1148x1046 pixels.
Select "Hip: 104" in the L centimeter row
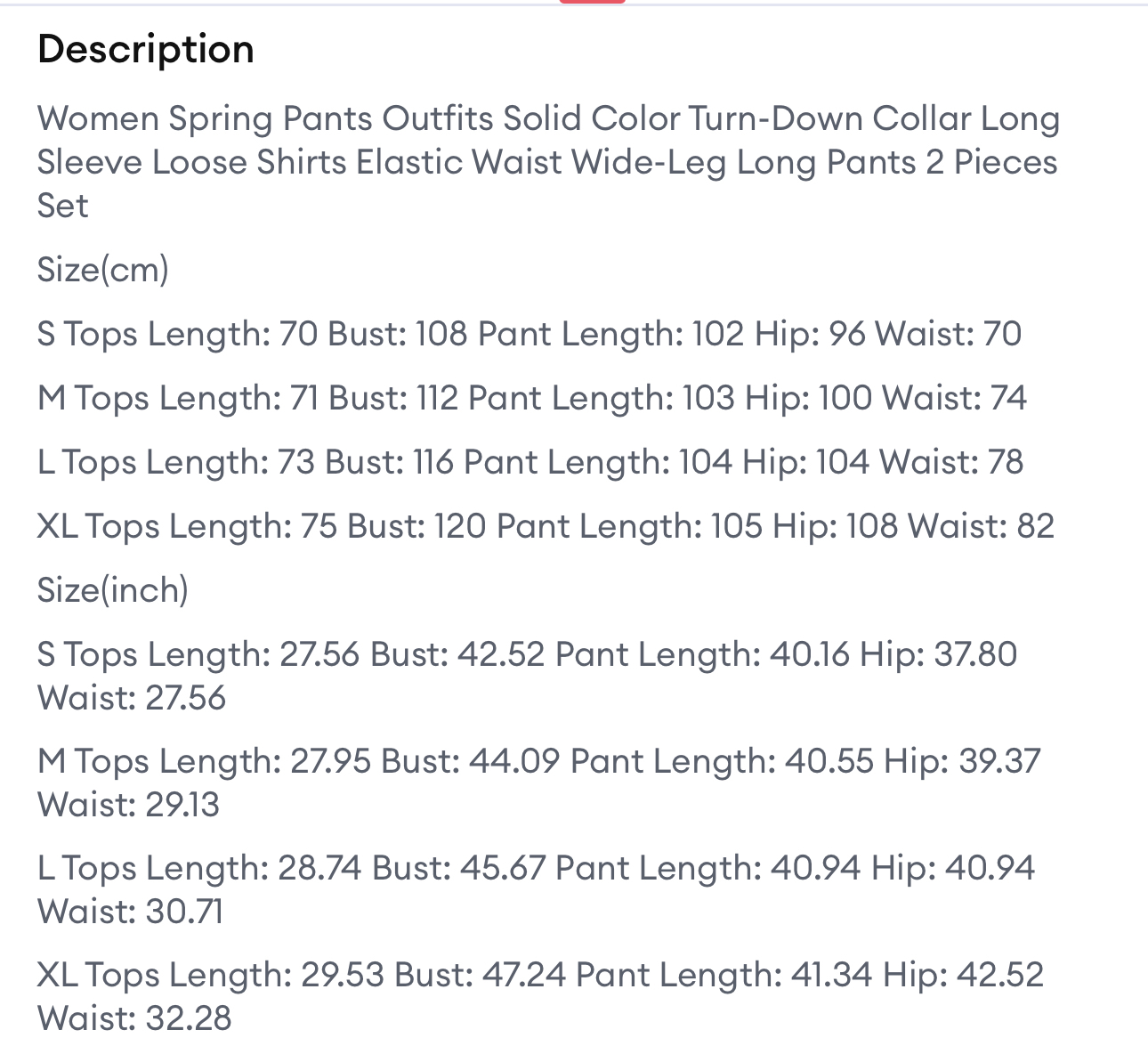[804, 462]
